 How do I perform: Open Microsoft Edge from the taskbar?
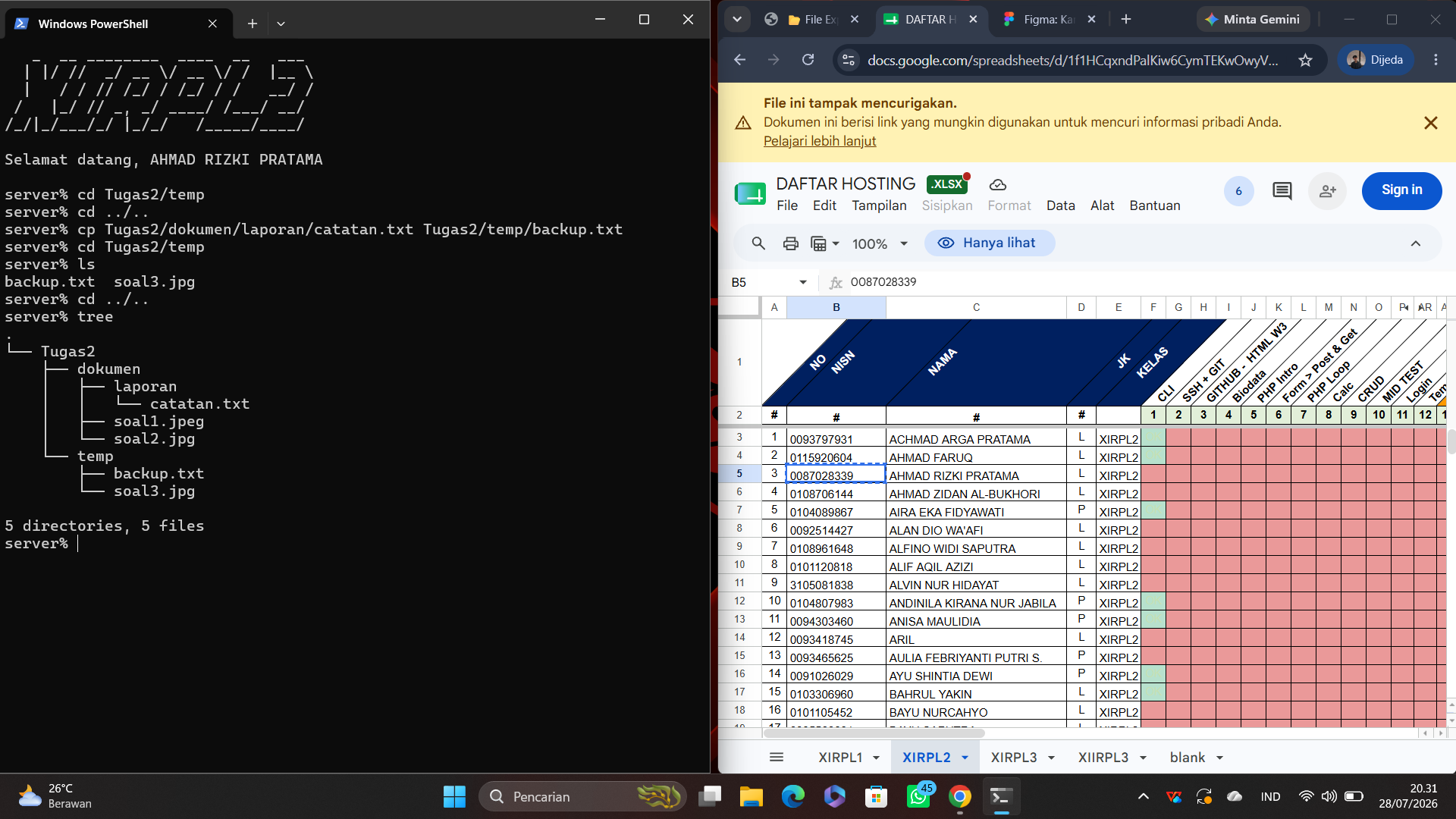point(793,796)
